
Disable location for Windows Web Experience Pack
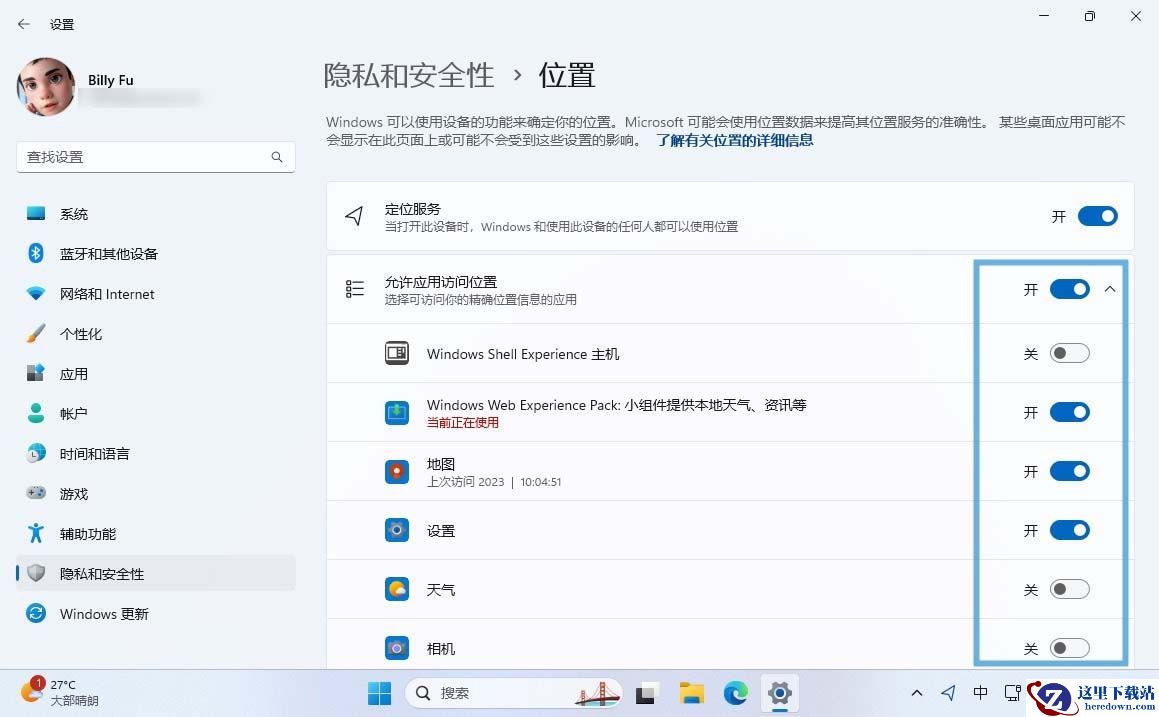point(1070,412)
